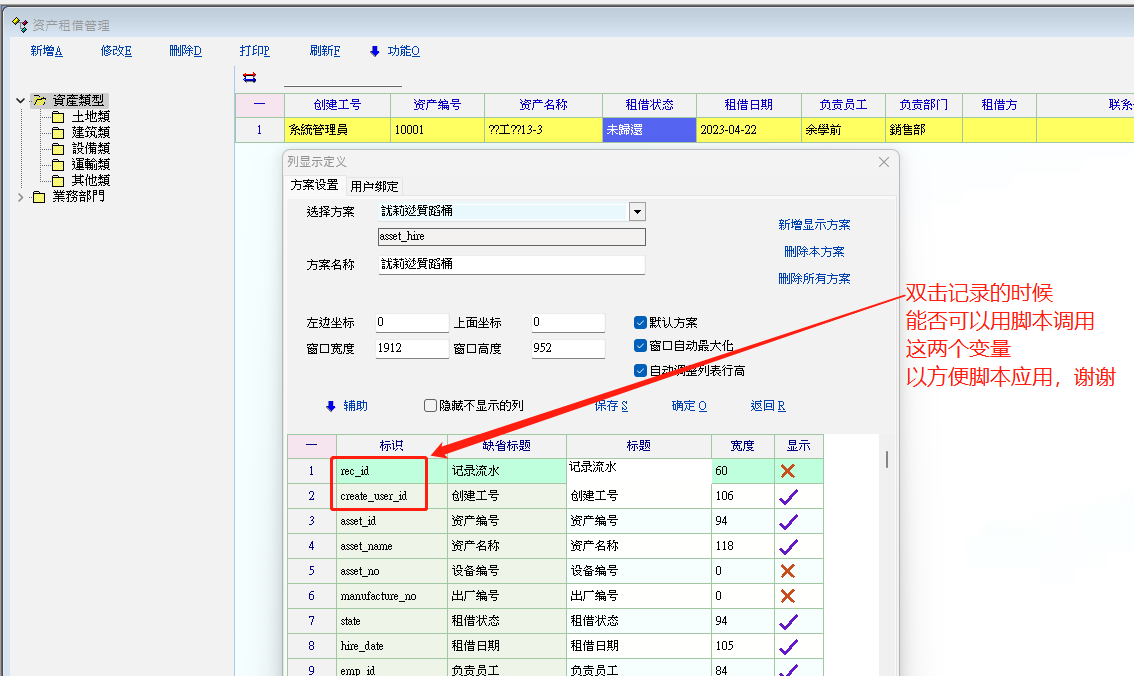Viewport: 1134px width, 676px height.
Task: Click the 土地類 folder icon
Action: [58, 117]
